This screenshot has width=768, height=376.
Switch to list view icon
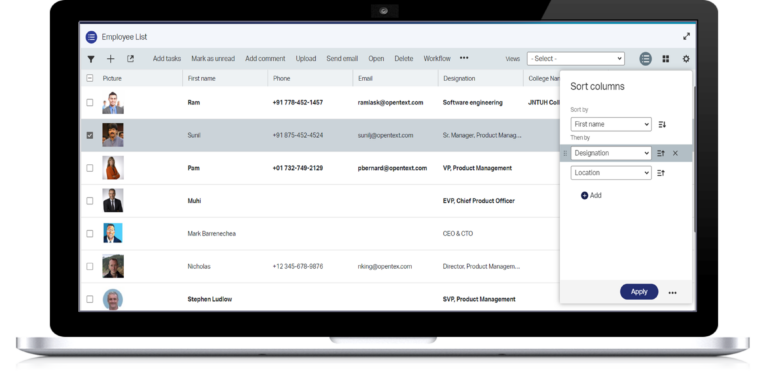point(646,59)
